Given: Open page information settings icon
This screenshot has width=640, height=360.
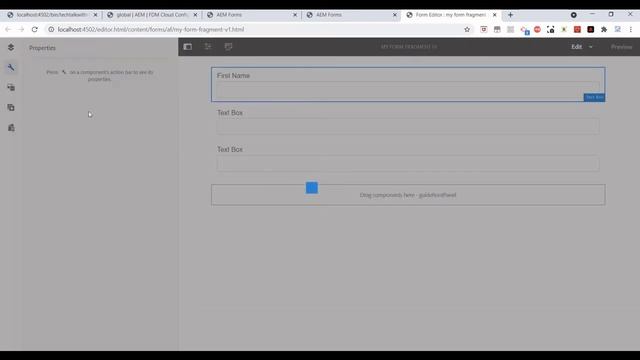Looking at the screenshot, I should pyautogui.click(x=208, y=47).
